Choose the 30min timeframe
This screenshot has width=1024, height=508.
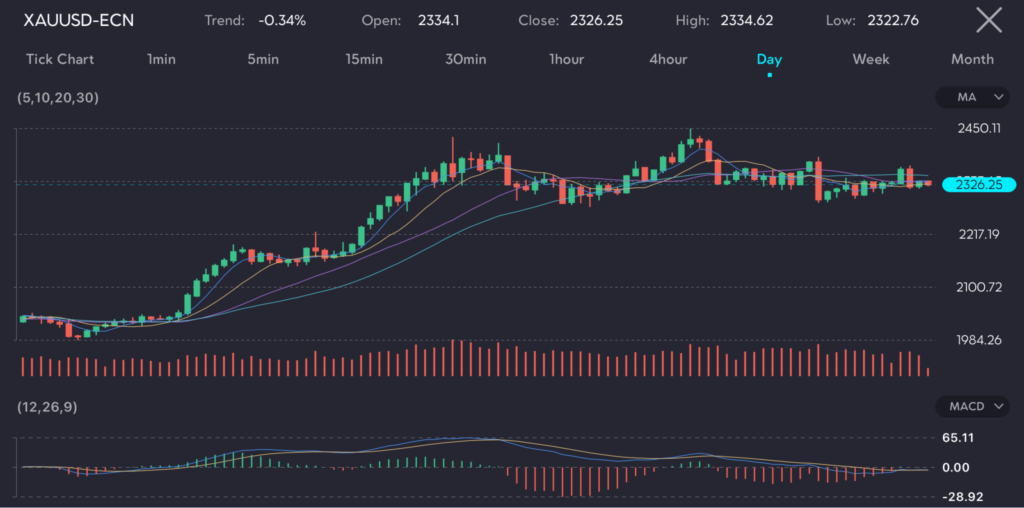[x=465, y=59]
